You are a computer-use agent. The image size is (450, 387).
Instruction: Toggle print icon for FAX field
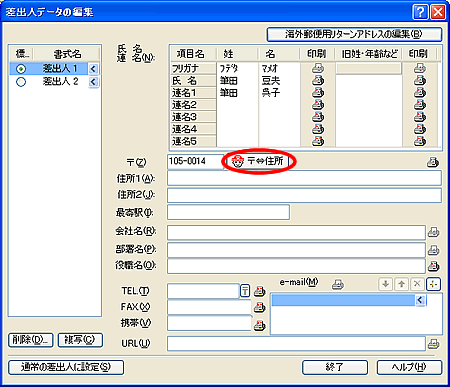(259, 307)
